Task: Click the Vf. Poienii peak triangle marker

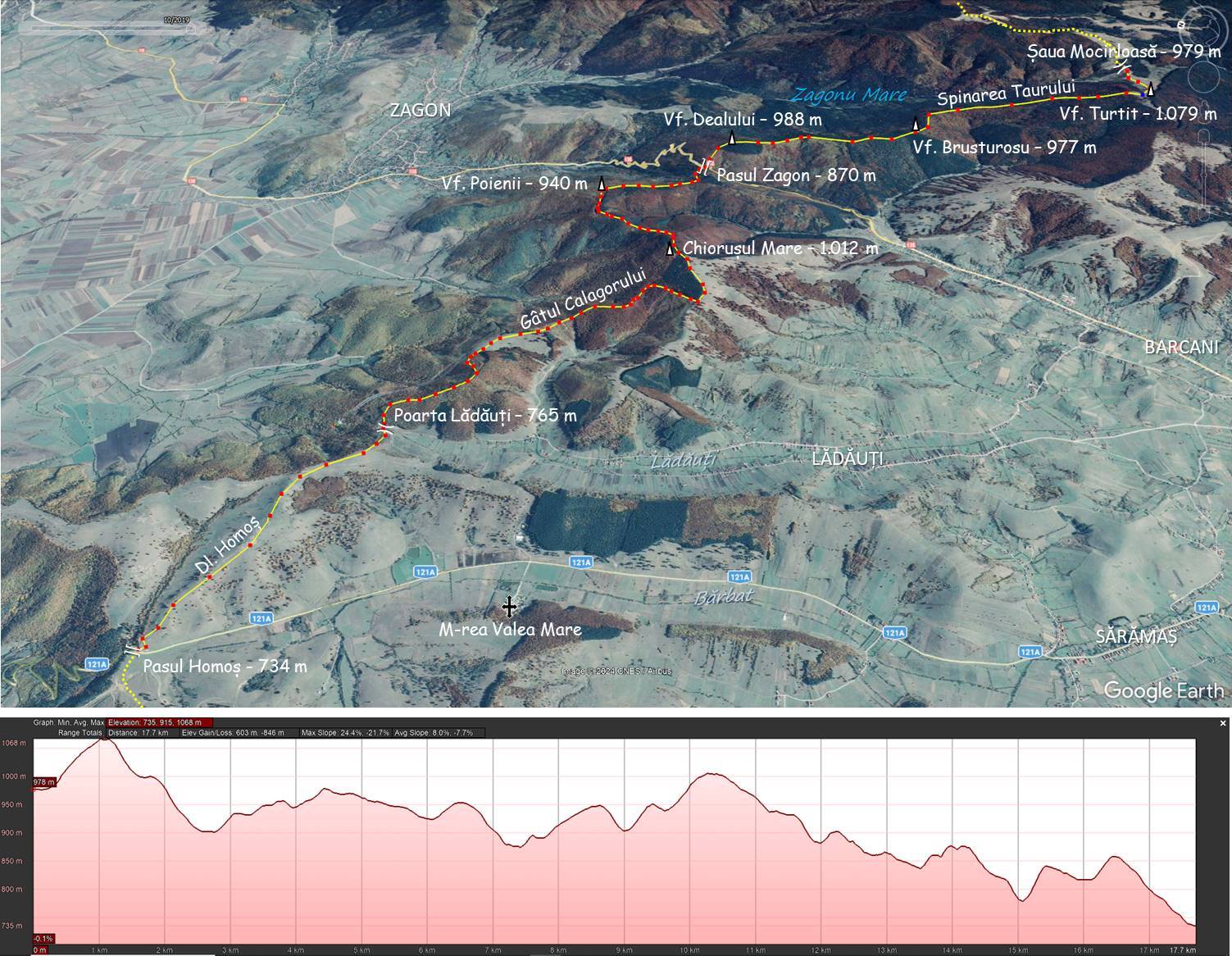Action: tap(602, 184)
